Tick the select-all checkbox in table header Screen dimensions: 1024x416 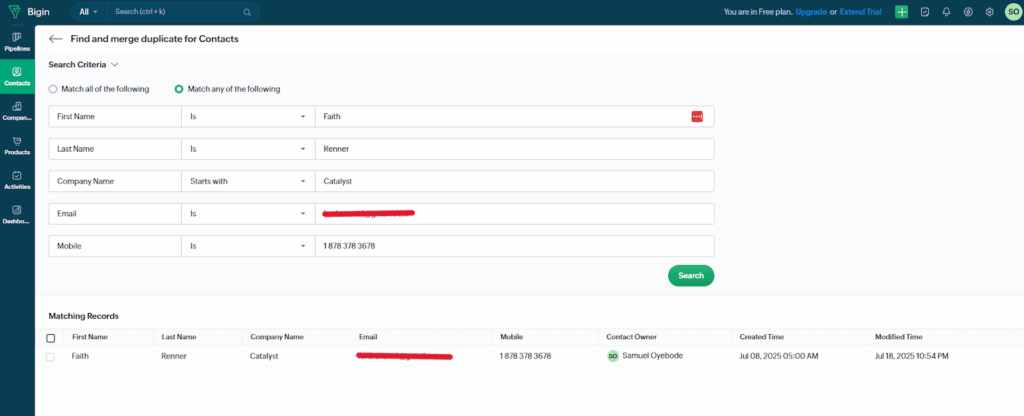point(51,338)
